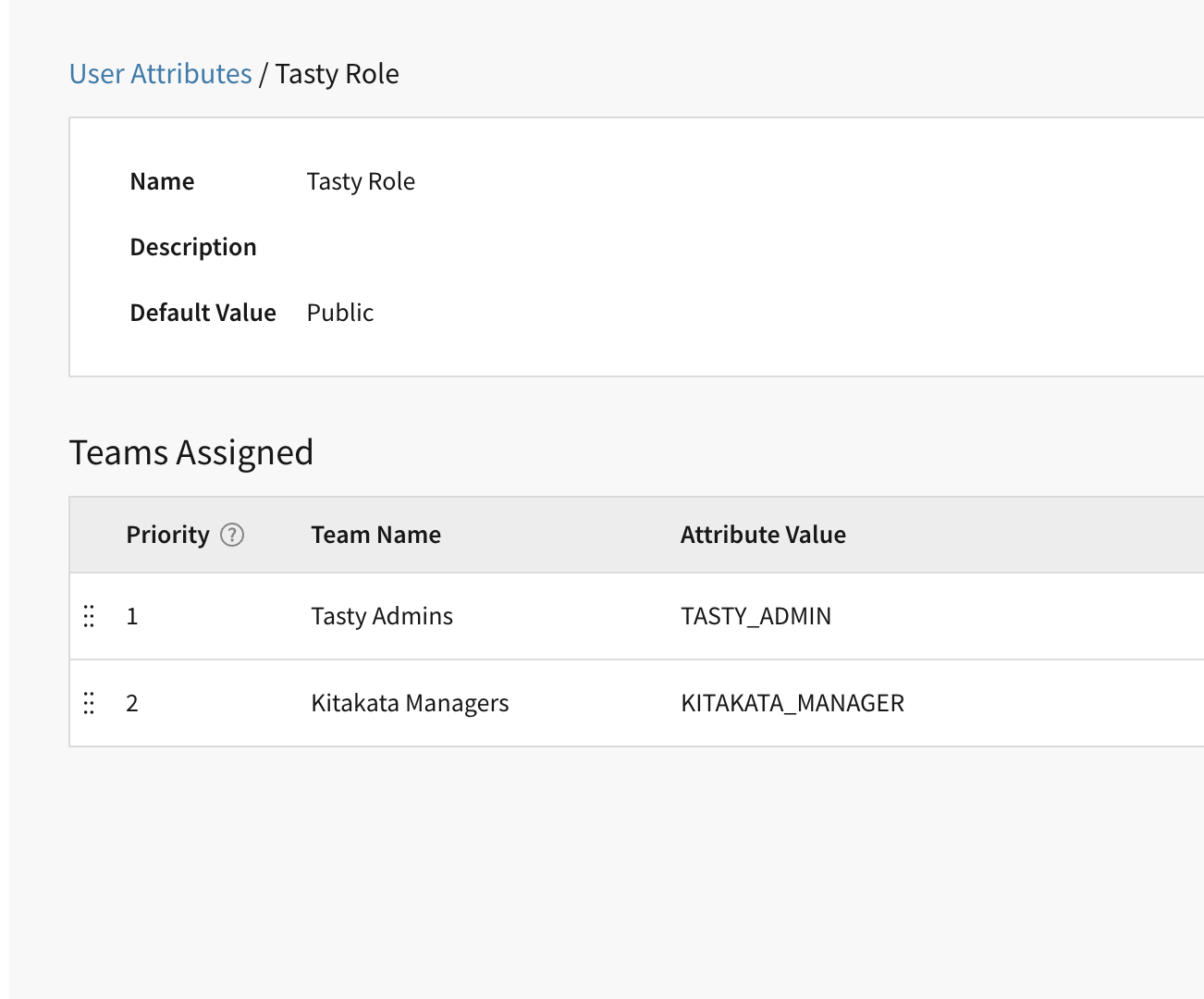Select the Kitakata Managers team row
Viewport: 1204px width, 999px height.
409,703
